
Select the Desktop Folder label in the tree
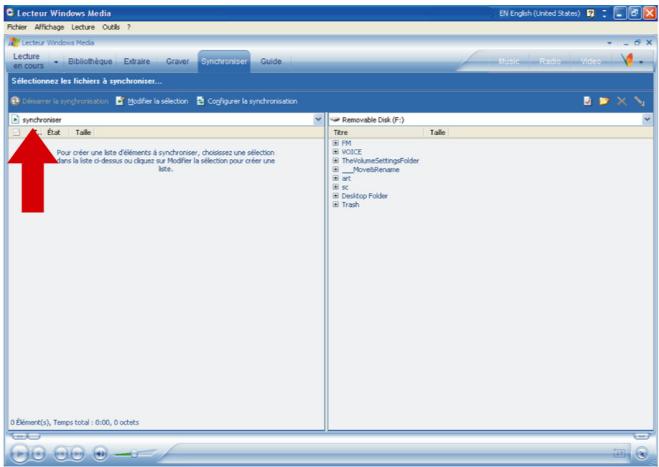[x=364, y=196]
